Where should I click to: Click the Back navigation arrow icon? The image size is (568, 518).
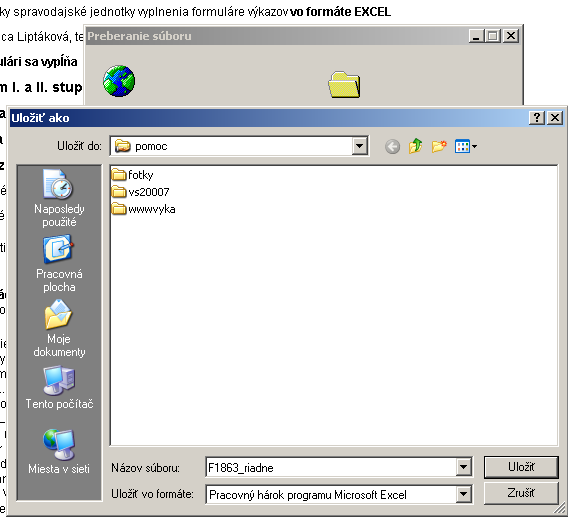(392, 147)
